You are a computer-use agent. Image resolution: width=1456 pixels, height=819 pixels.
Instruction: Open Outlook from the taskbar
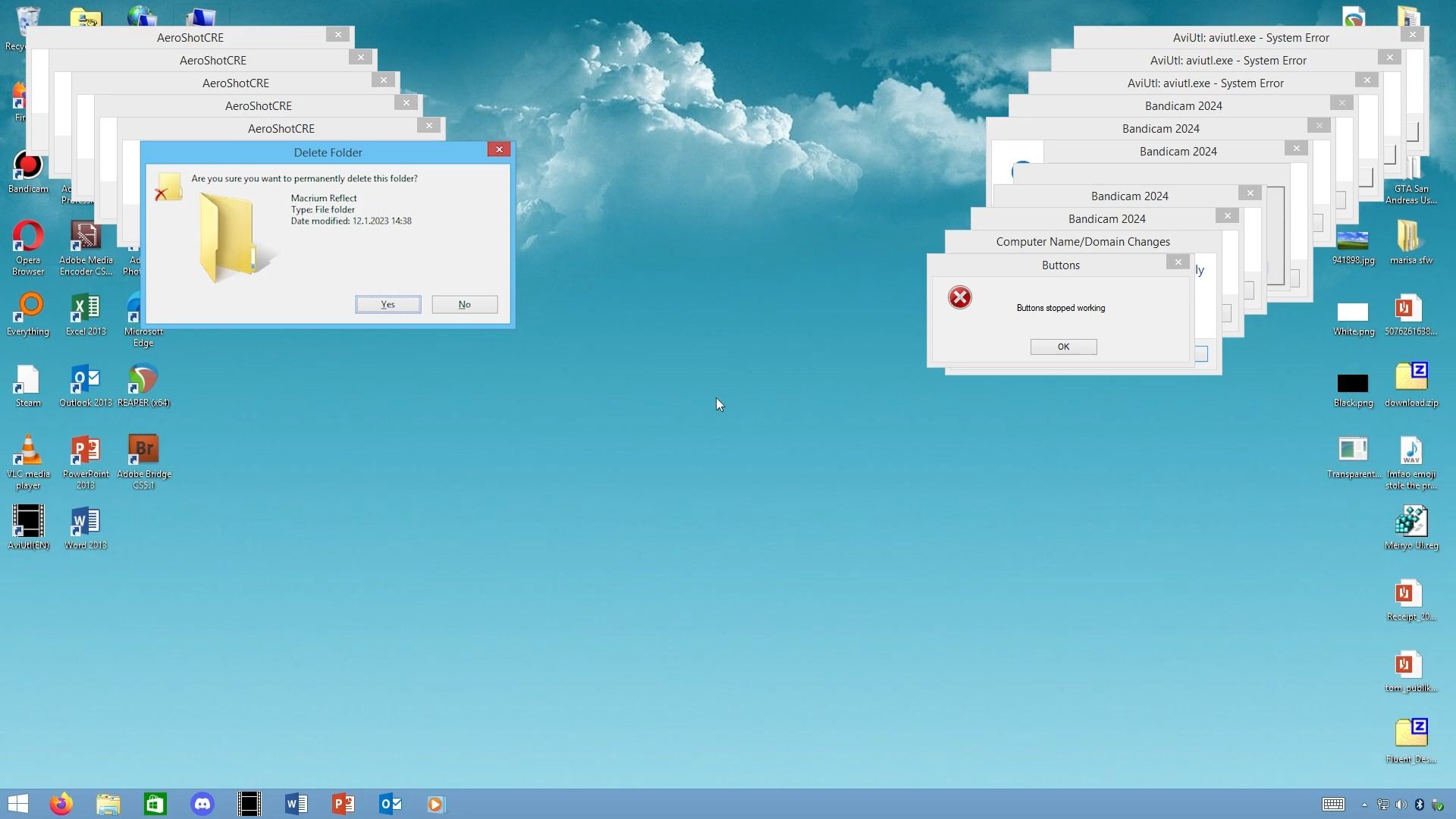point(391,804)
